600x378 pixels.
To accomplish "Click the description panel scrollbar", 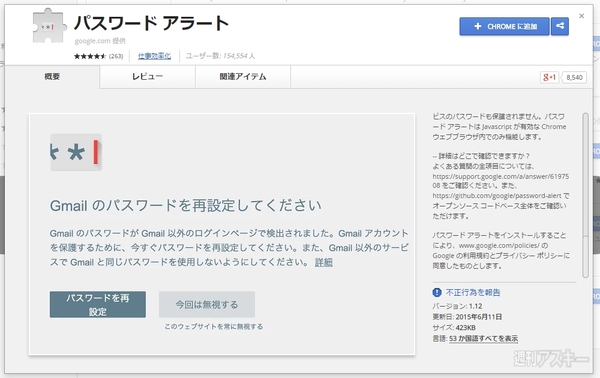I will coord(585,195).
